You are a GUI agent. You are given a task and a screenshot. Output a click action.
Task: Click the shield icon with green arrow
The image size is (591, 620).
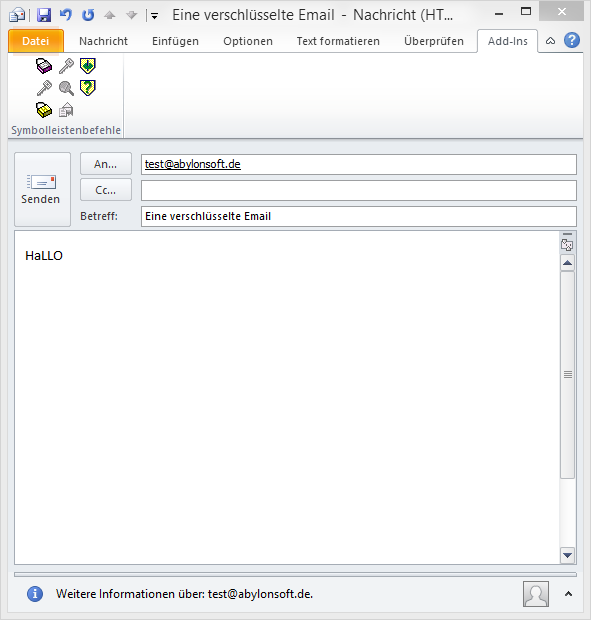click(x=87, y=66)
